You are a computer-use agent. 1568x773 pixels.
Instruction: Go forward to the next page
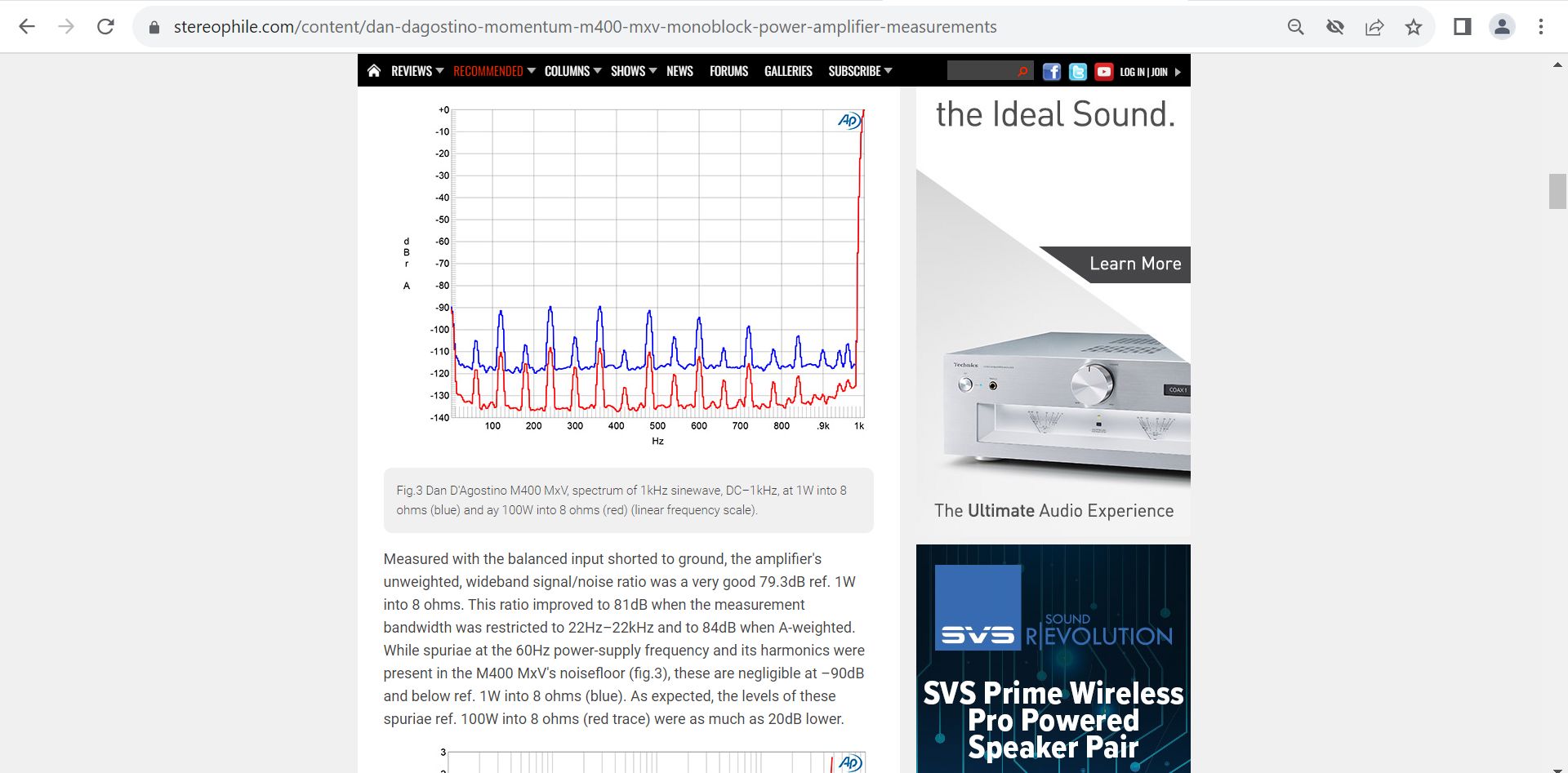[66, 27]
